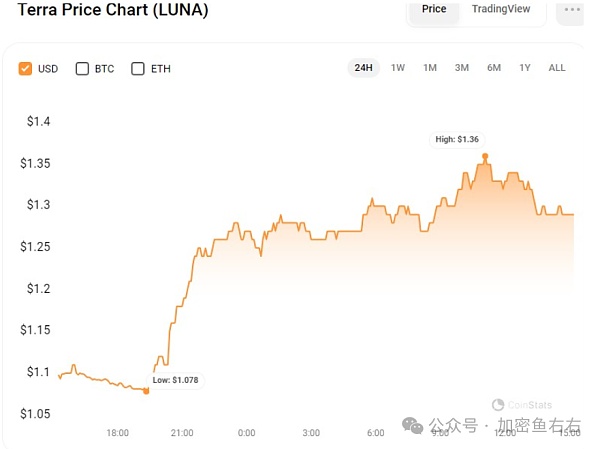Enable the ETH currency checkbox
The image size is (600, 449).
(x=138, y=69)
